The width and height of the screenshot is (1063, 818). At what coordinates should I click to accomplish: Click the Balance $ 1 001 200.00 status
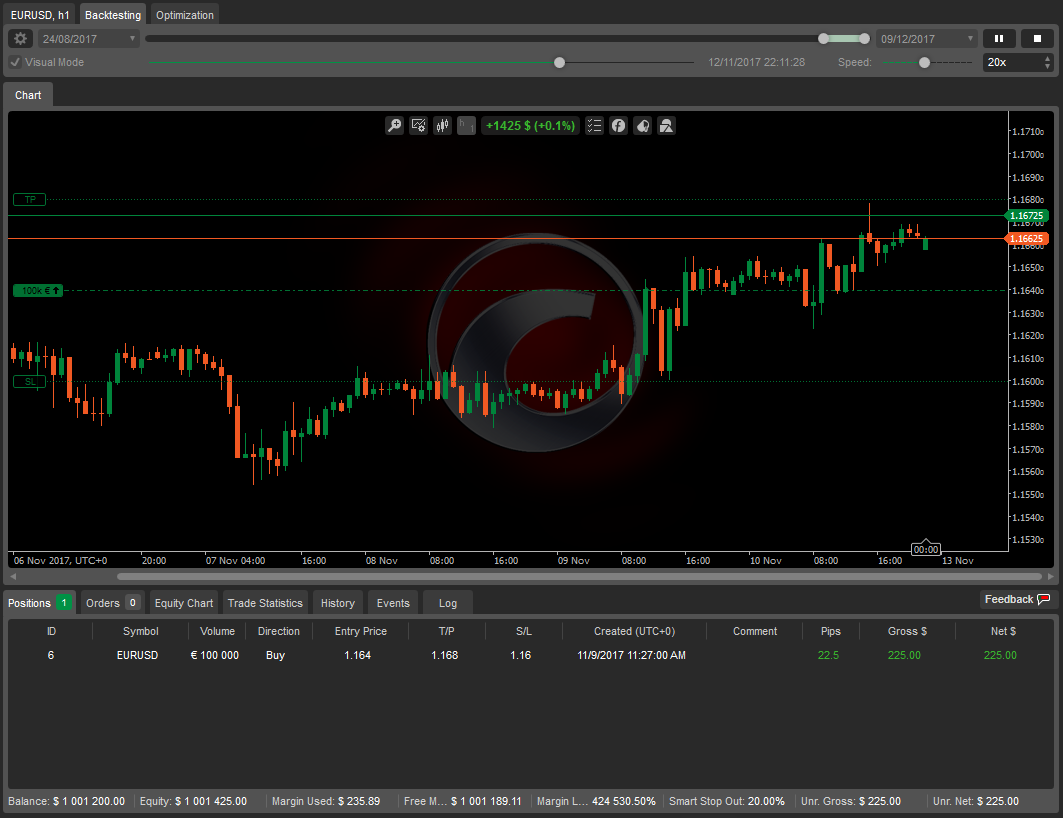pos(66,801)
